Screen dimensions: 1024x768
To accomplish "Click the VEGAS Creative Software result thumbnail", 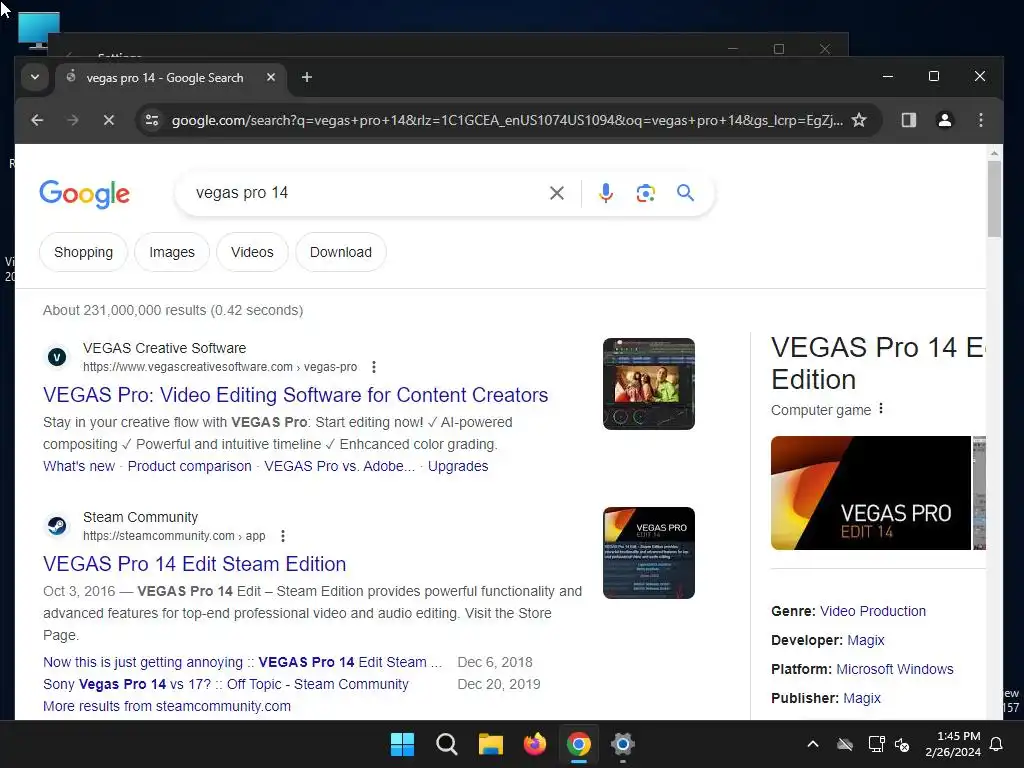I will click(648, 384).
